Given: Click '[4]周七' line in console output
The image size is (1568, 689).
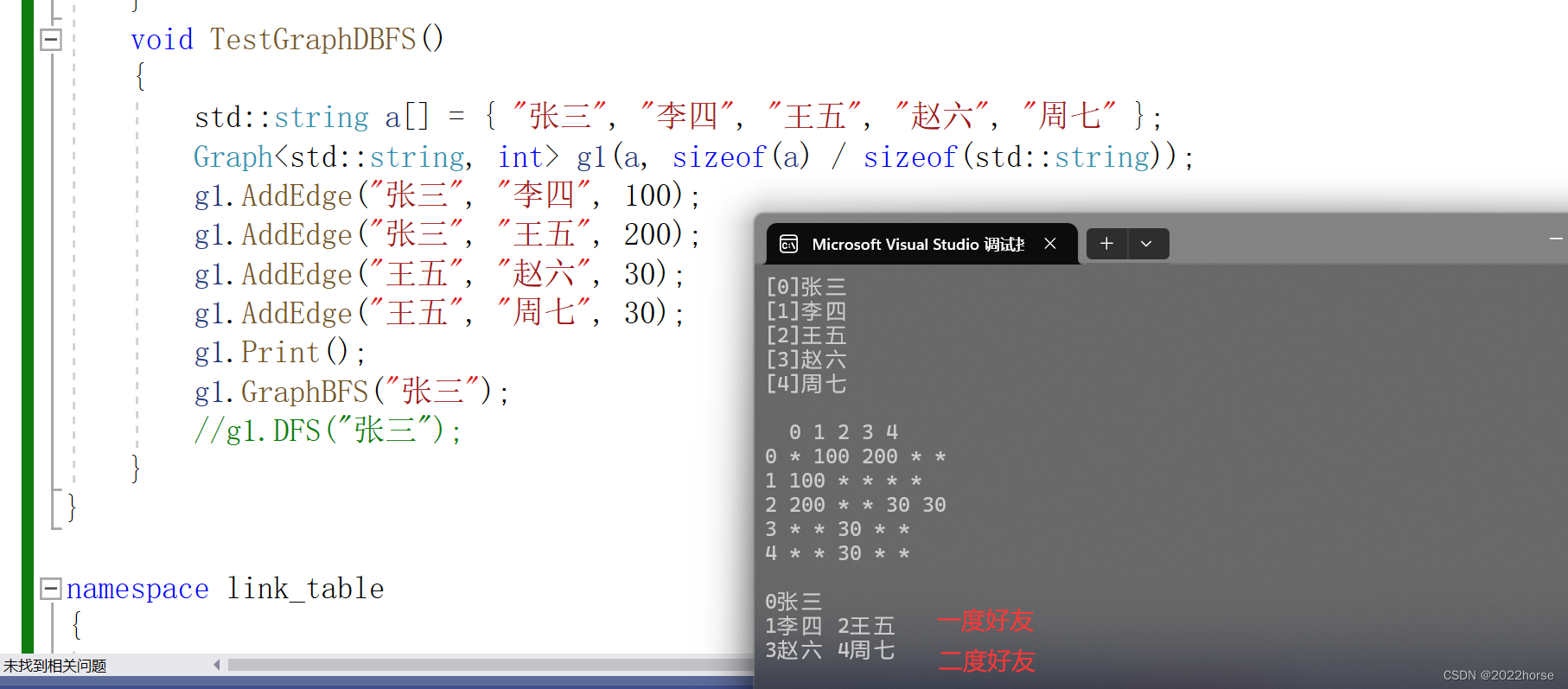Looking at the screenshot, I should 806,384.
